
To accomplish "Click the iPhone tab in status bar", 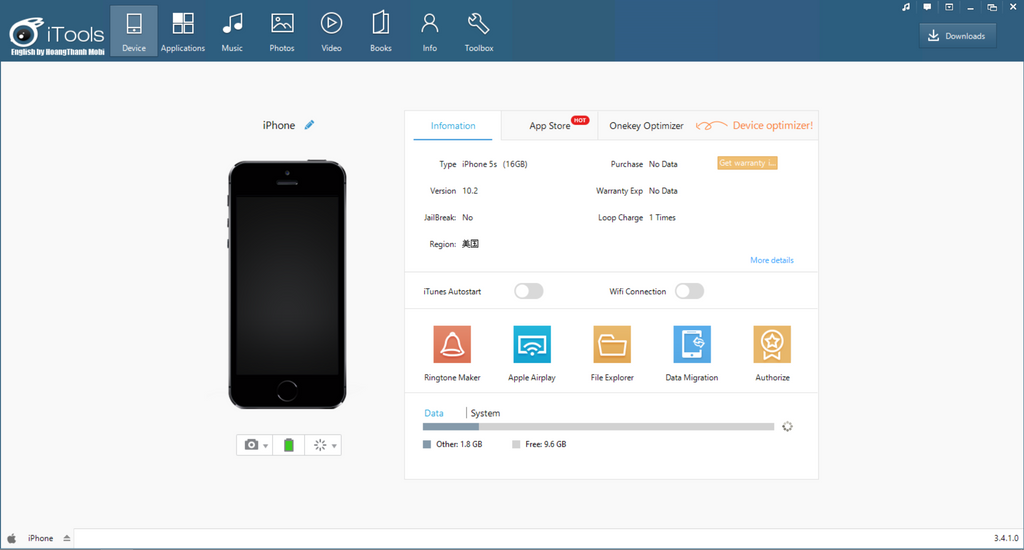I will click(40, 538).
